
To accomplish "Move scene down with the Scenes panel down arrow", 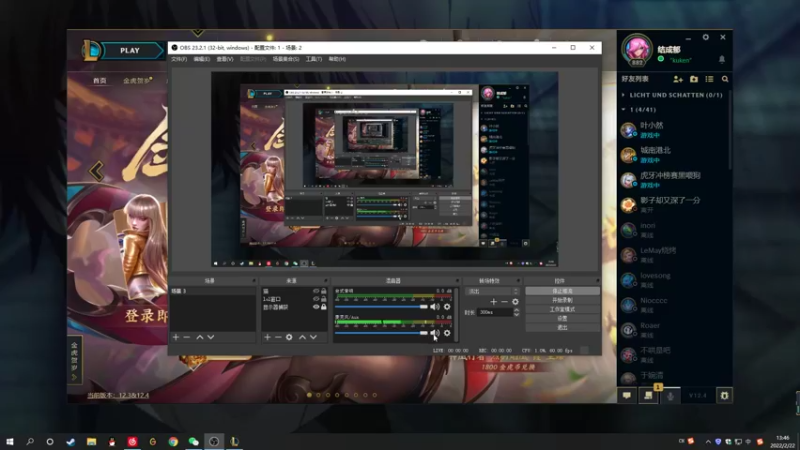I will pyautogui.click(x=211, y=337).
